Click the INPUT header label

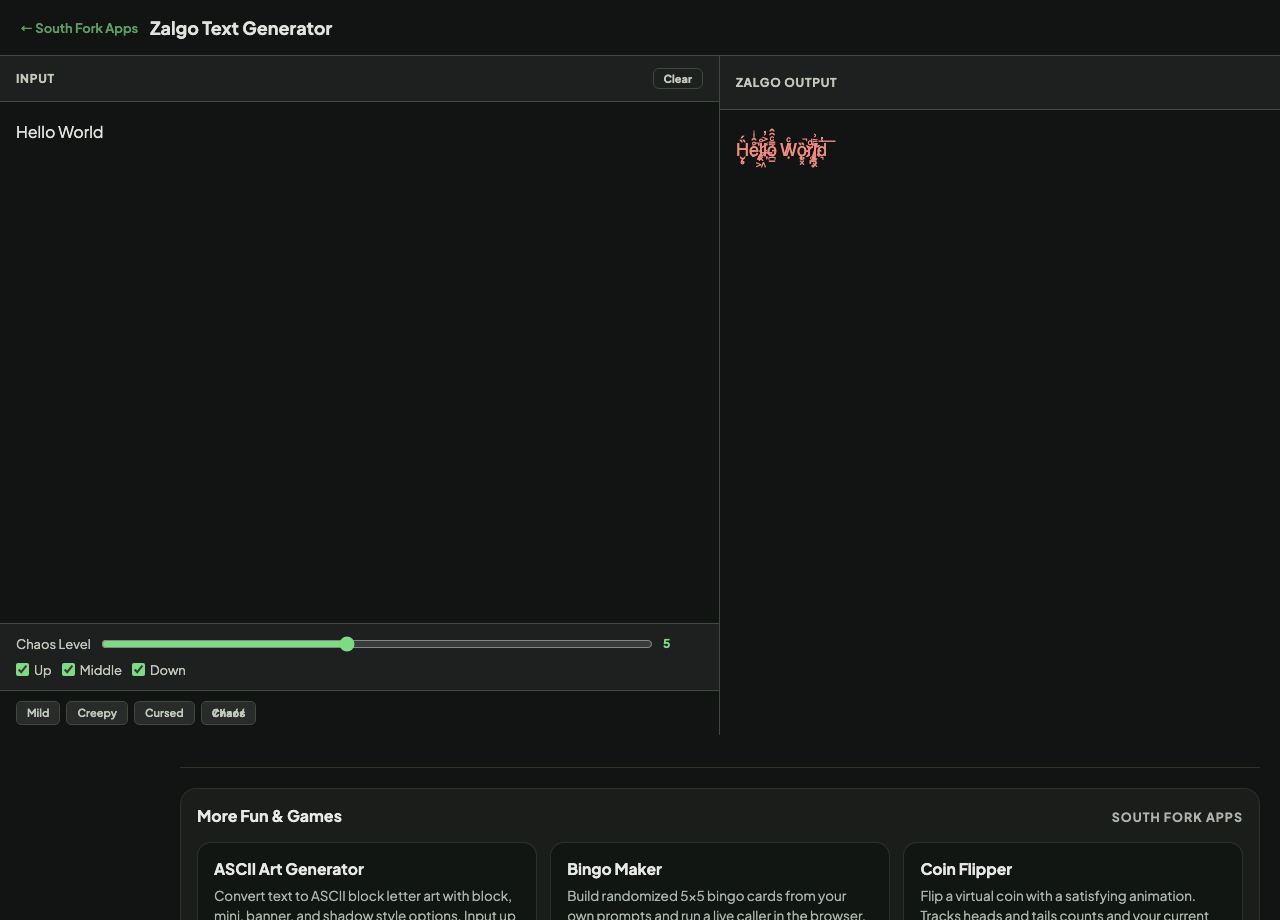pyautogui.click(x=35, y=79)
